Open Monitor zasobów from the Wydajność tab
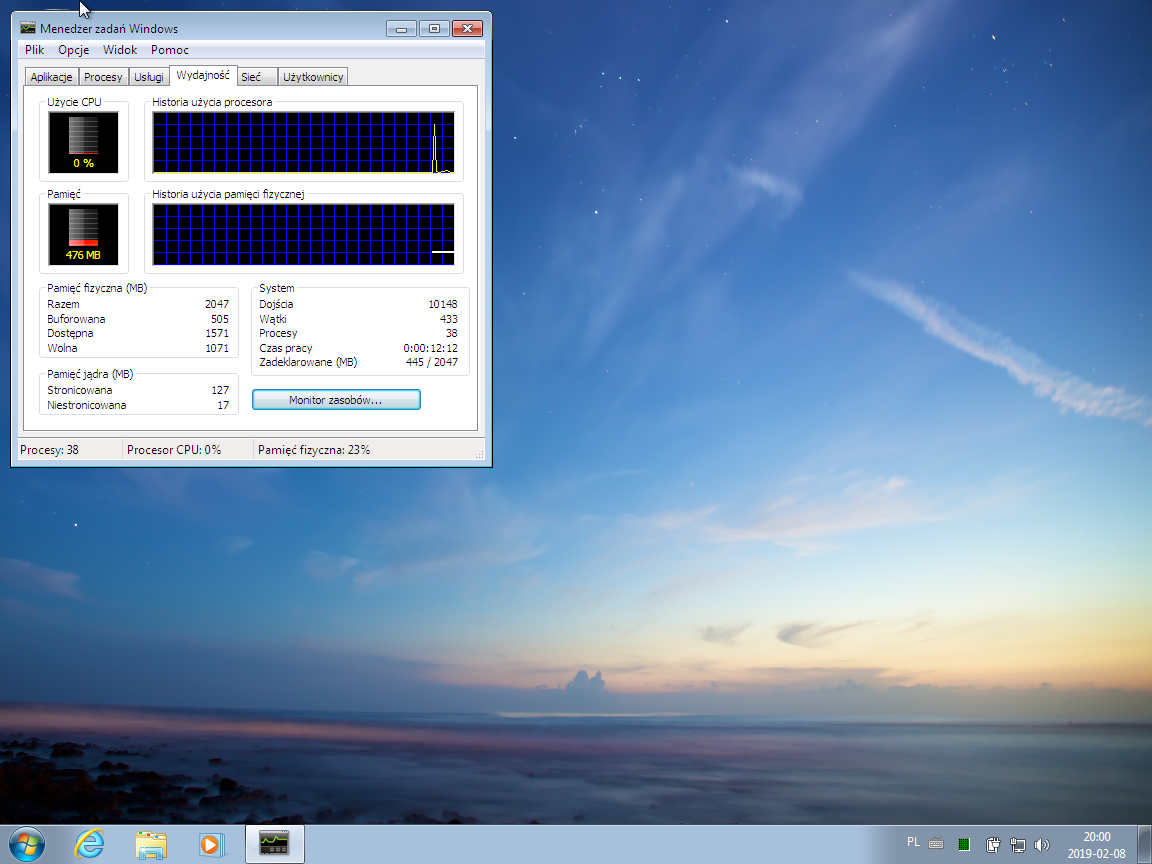This screenshot has height=864, width=1152. [335, 398]
